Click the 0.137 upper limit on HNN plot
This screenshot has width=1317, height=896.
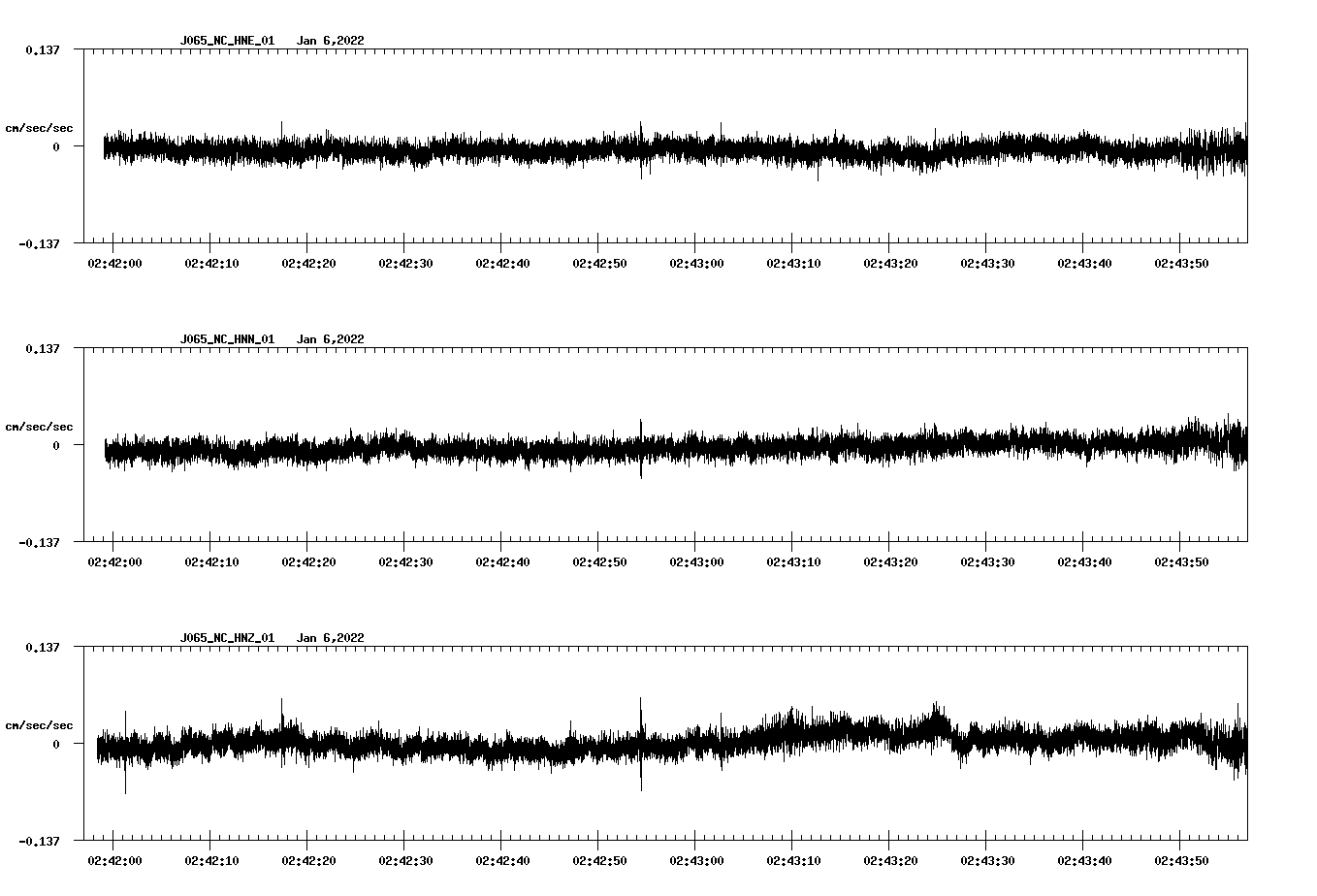[42, 348]
